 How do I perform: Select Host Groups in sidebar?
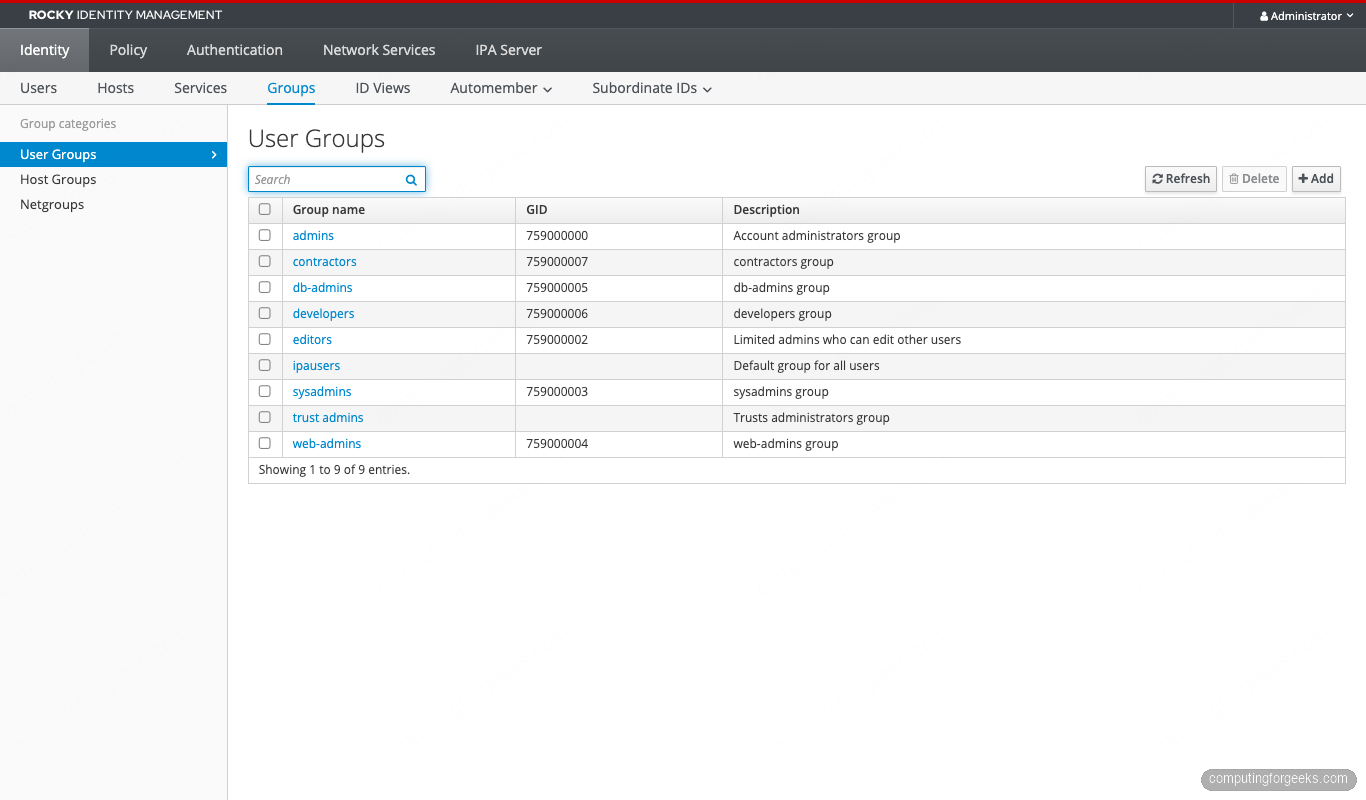[x=113, y=180]
